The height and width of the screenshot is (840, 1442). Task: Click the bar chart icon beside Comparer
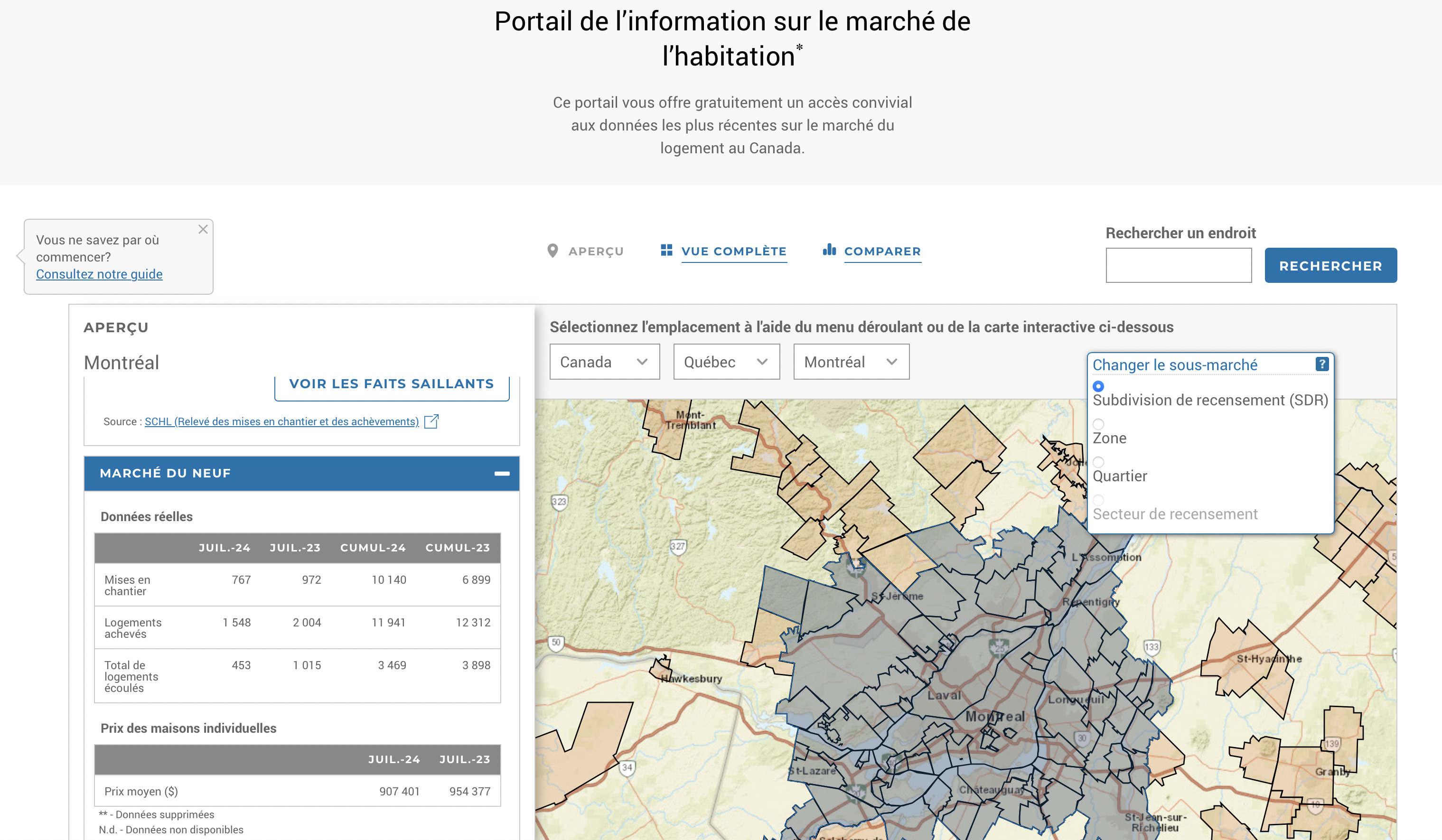pyautogui.click(x=829, y=250)
